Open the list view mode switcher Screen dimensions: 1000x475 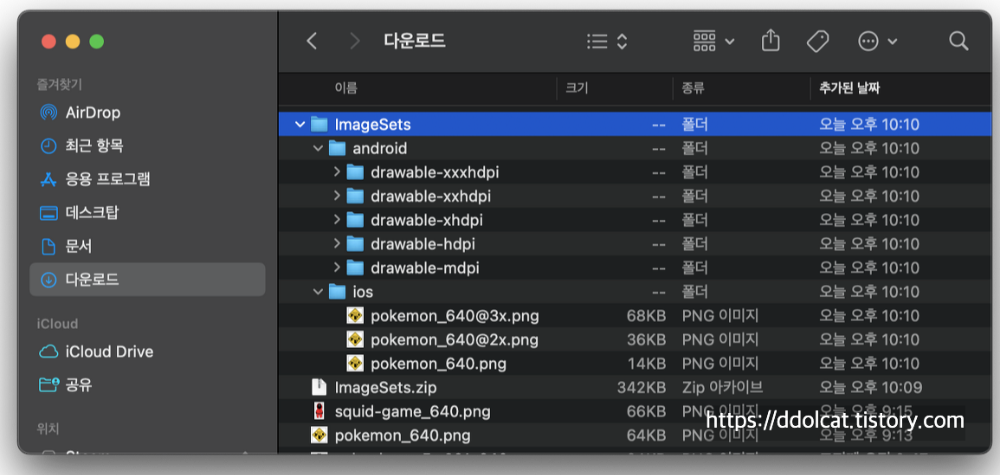(x=607, y=41)
